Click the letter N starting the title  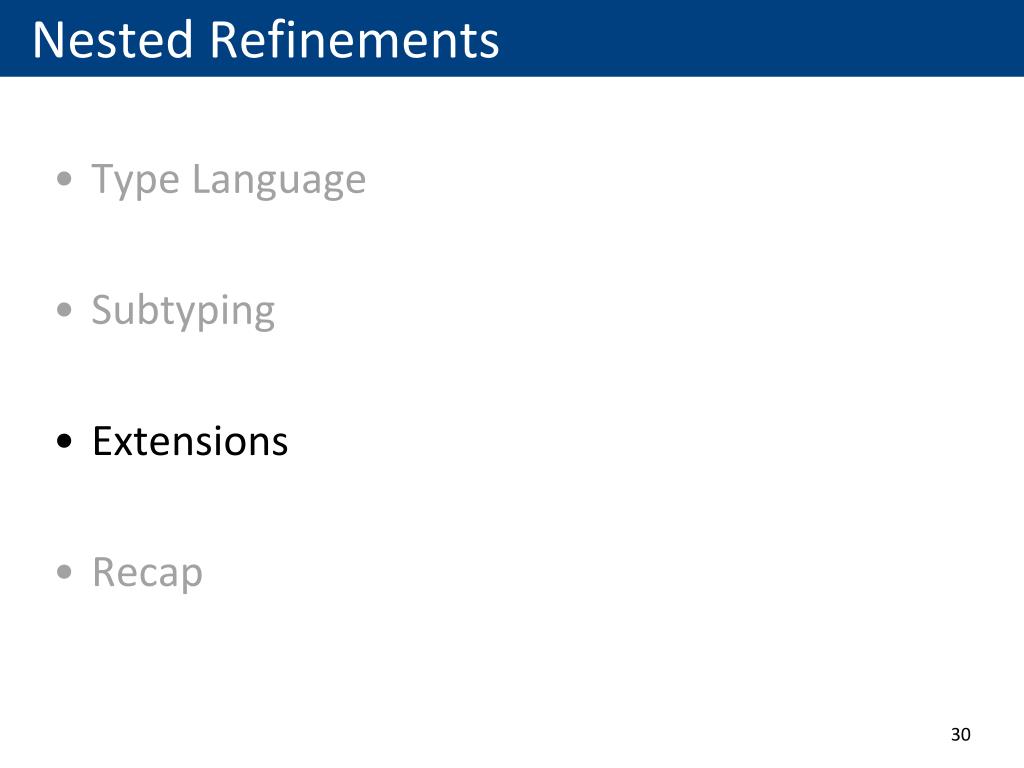pos(46,40)
